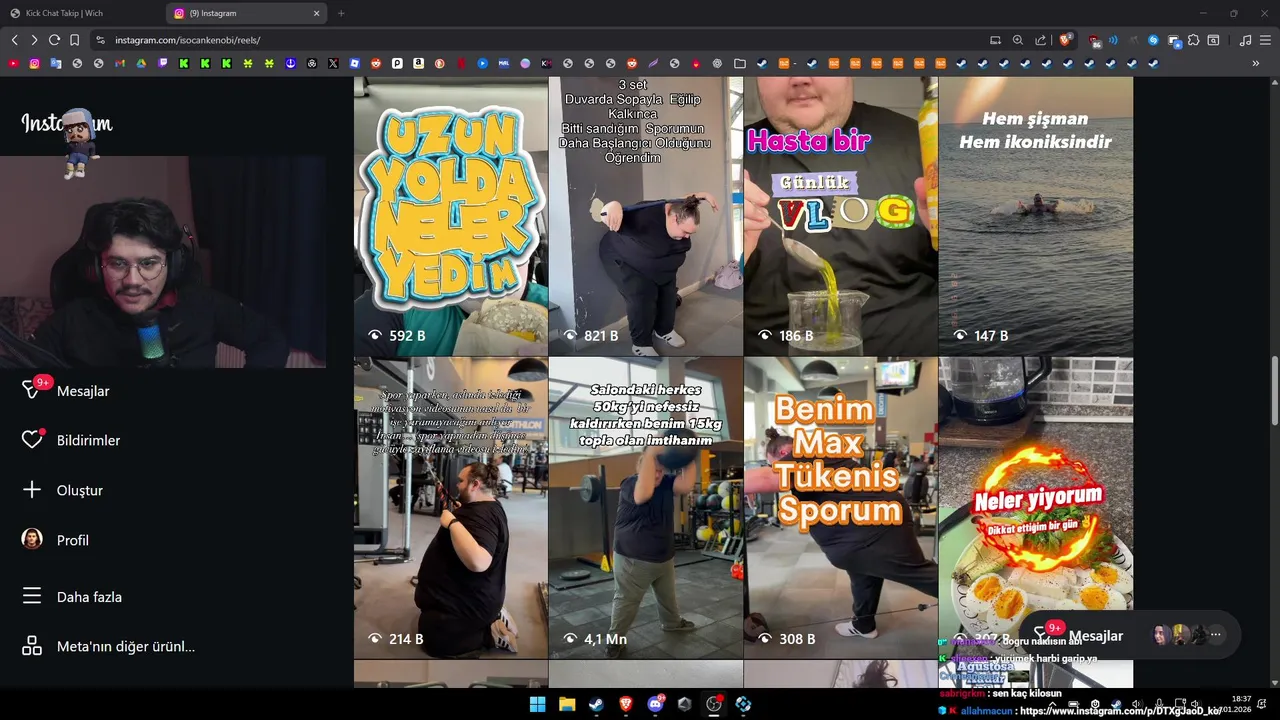Open the reel with 821 B views

[x=645, y=216]
